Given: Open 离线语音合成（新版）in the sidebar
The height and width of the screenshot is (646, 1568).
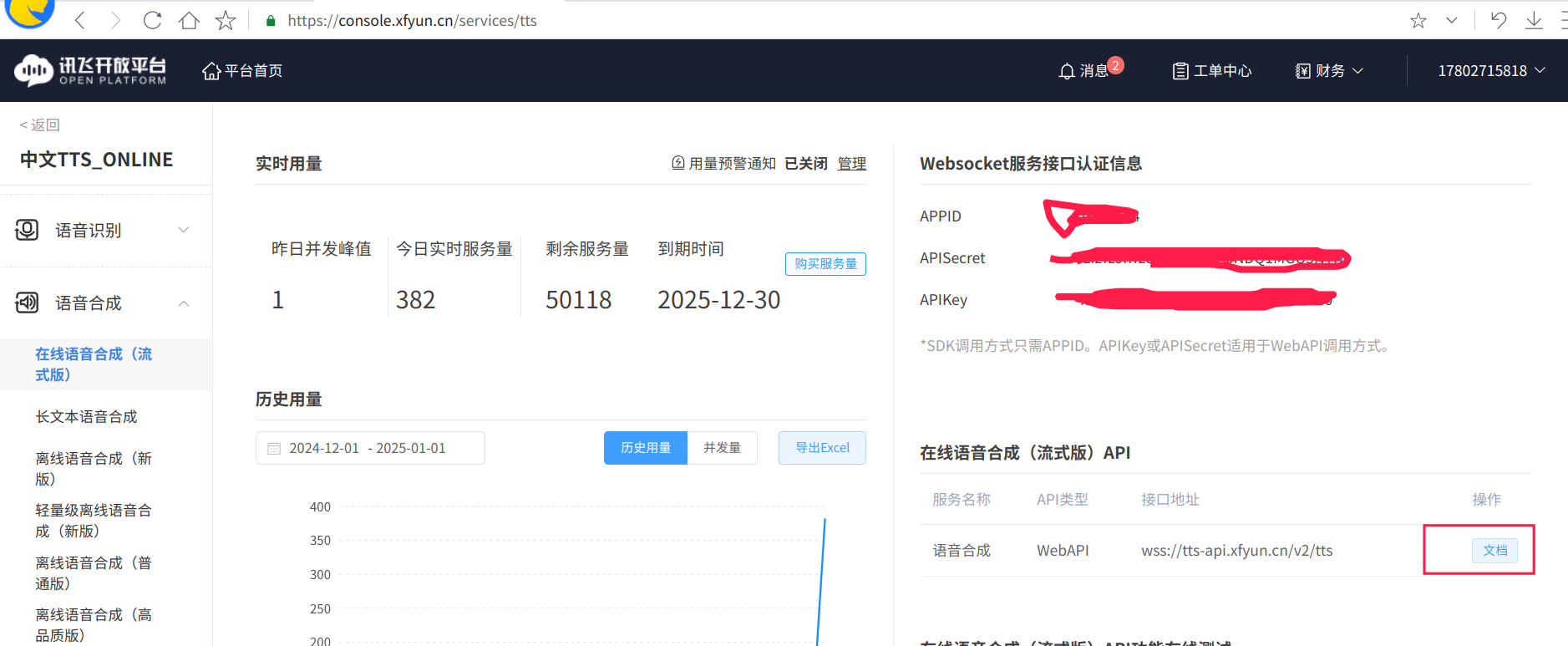Looking at the screenshot, I should (x=94, y=468).
